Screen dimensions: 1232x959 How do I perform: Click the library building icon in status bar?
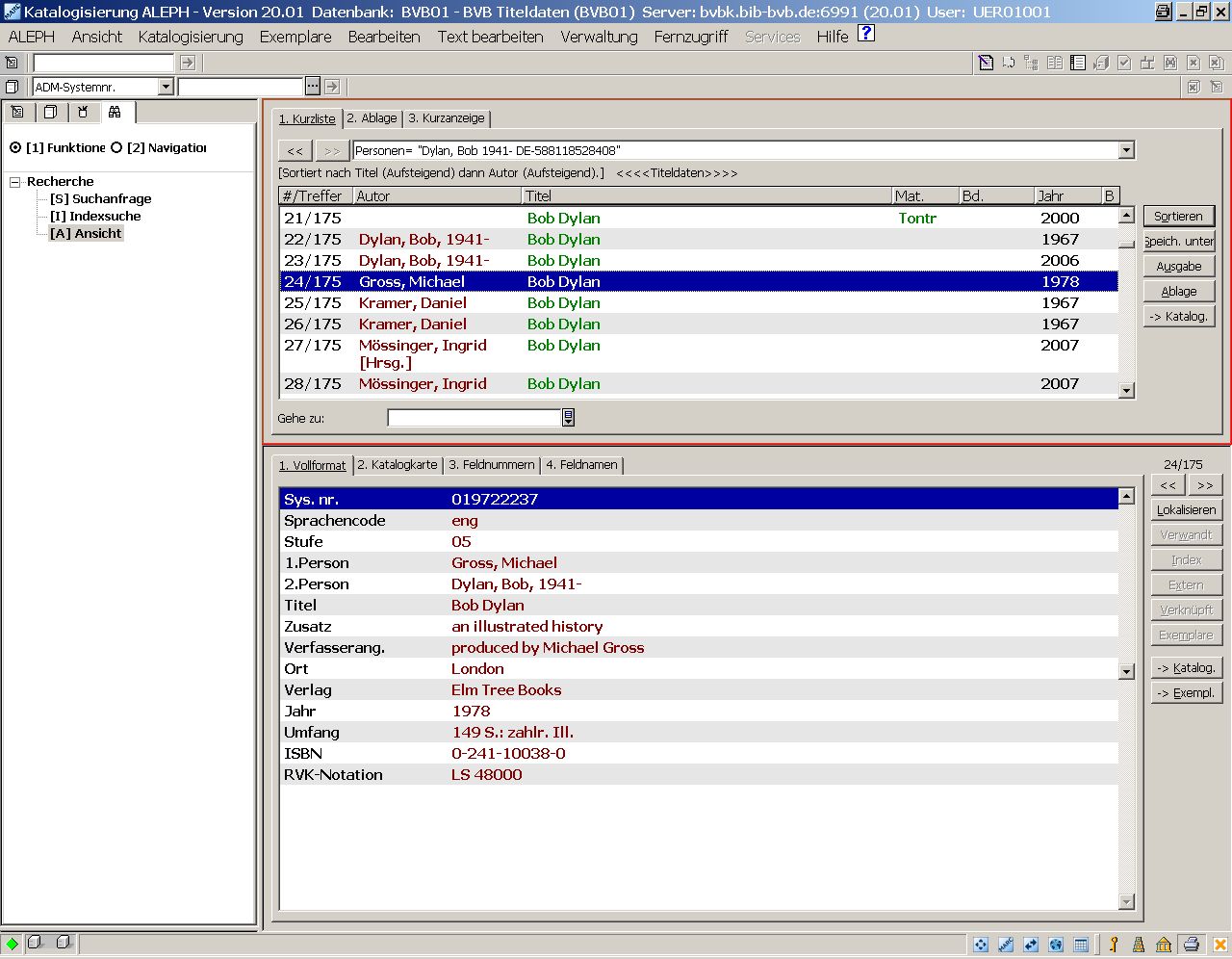click(x=1164, y=945)
